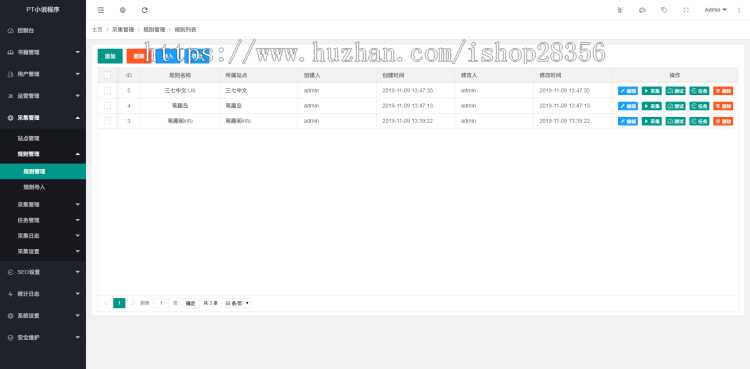Run 测试 on the 笔趣阁info rule
This screenshot has height=369, width=750.
pos(675,121)
